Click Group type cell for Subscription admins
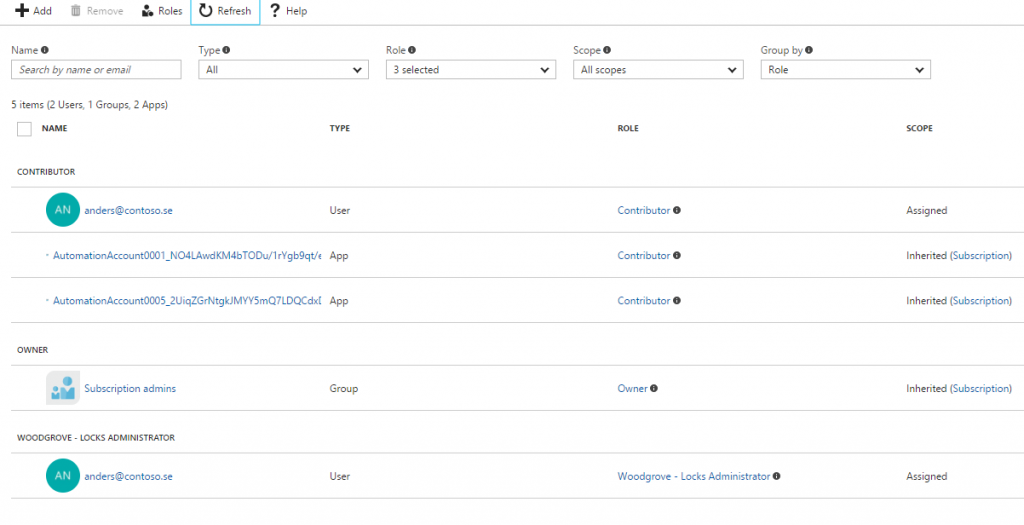Viewport: 1024px width, 525px height. (x=344, y=388)
